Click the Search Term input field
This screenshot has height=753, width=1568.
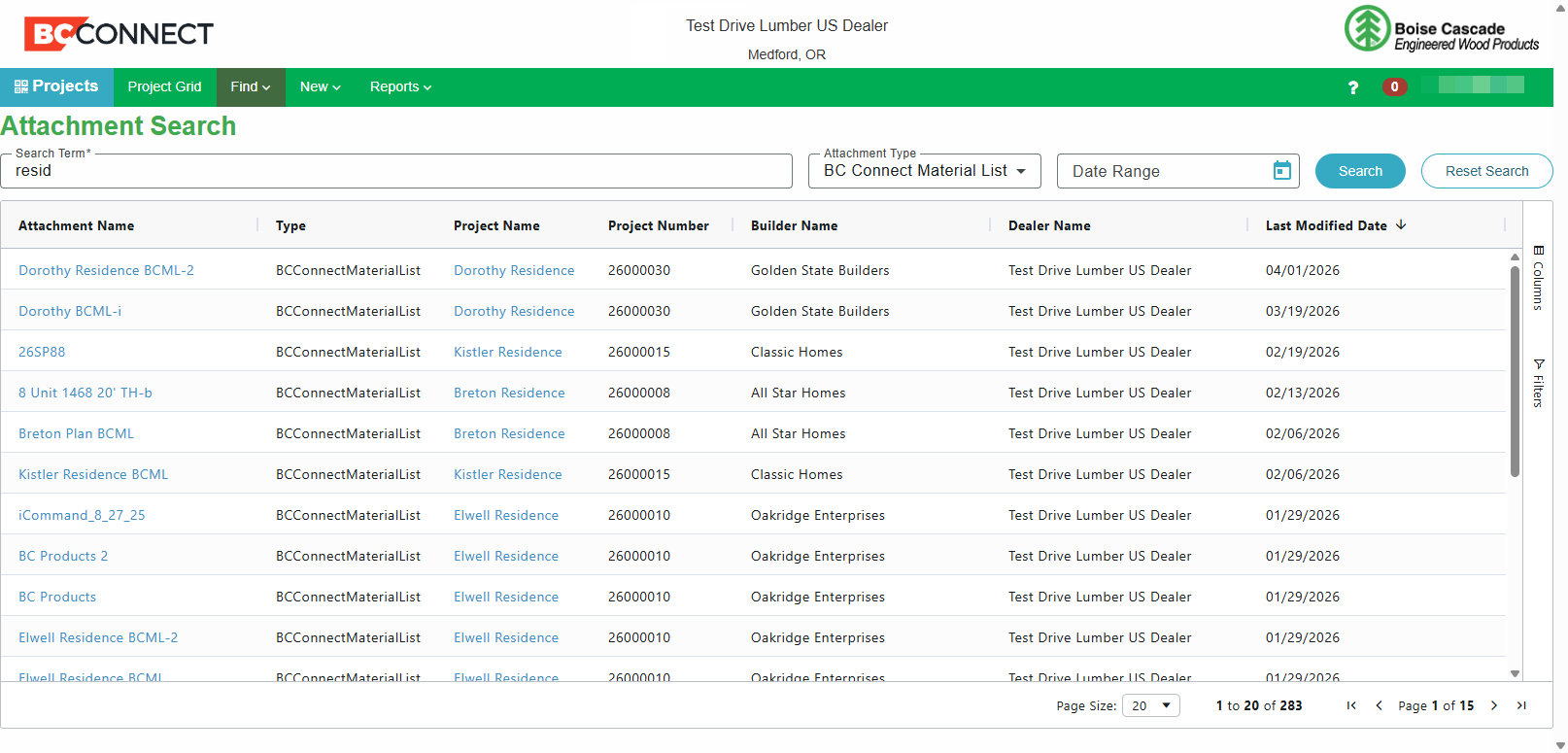tap(396, 171)
